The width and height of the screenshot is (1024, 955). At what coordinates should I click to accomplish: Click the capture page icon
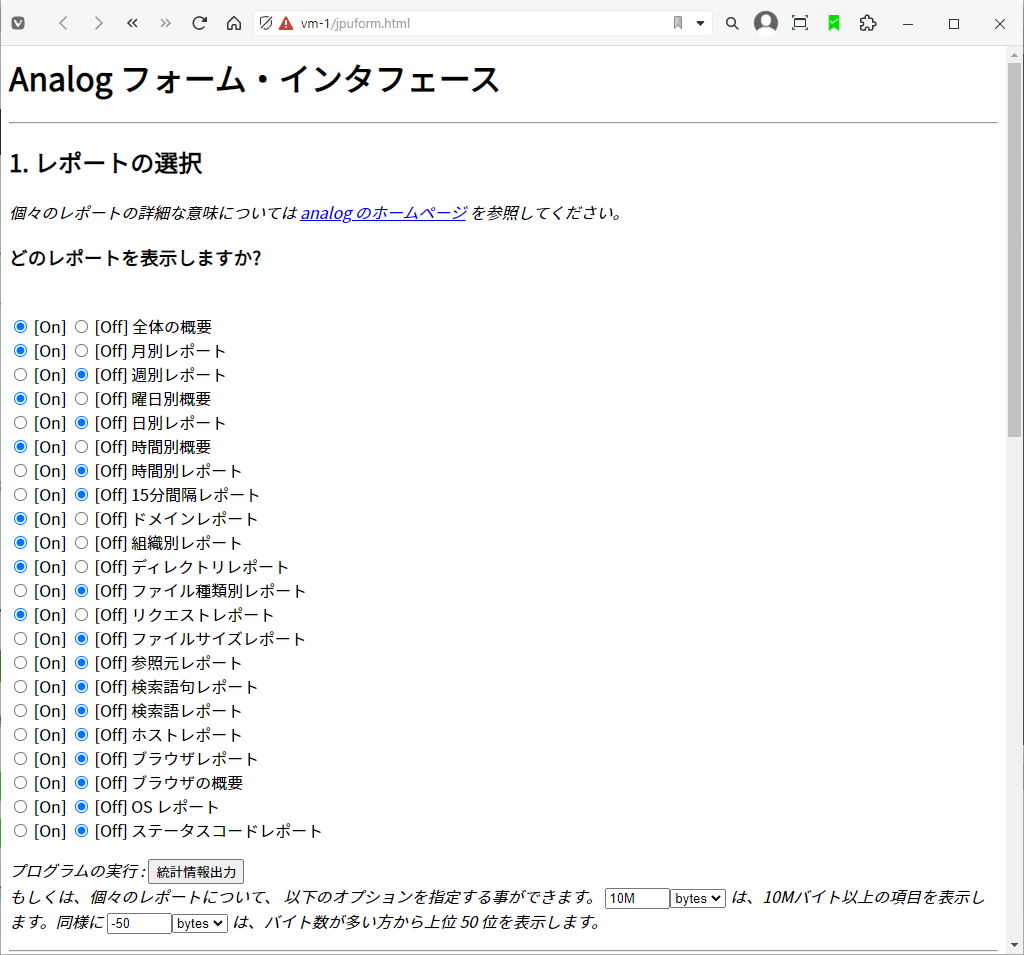click(x=800, y=24)
